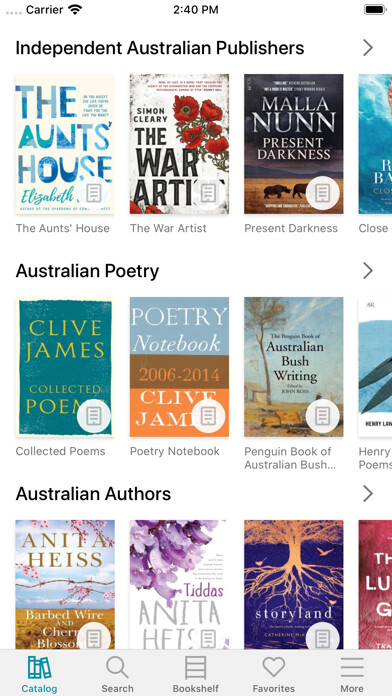Tap ebook badge on Present Darkness cover

click(322, 193)
